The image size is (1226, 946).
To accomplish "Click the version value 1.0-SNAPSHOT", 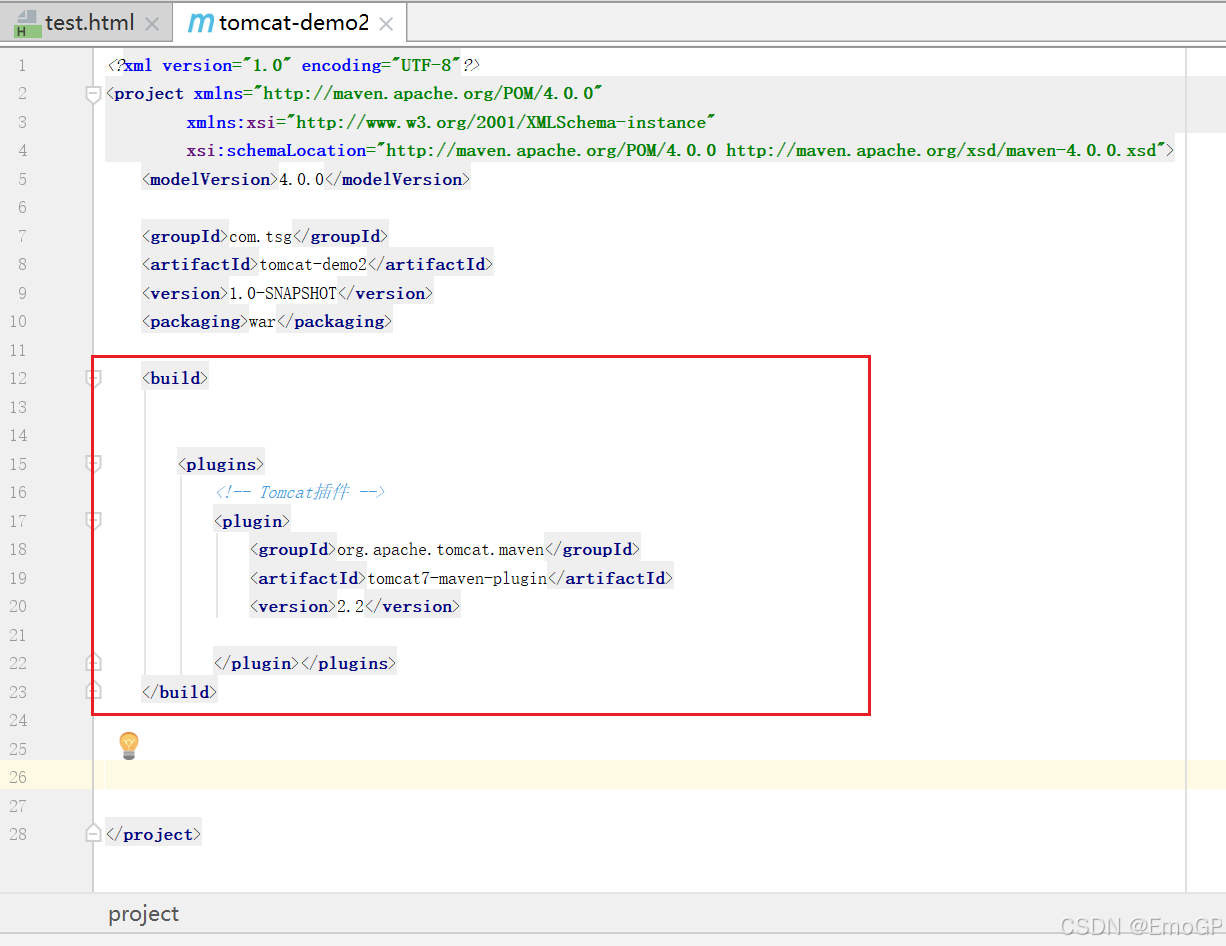I will click(x=283, y=293).
